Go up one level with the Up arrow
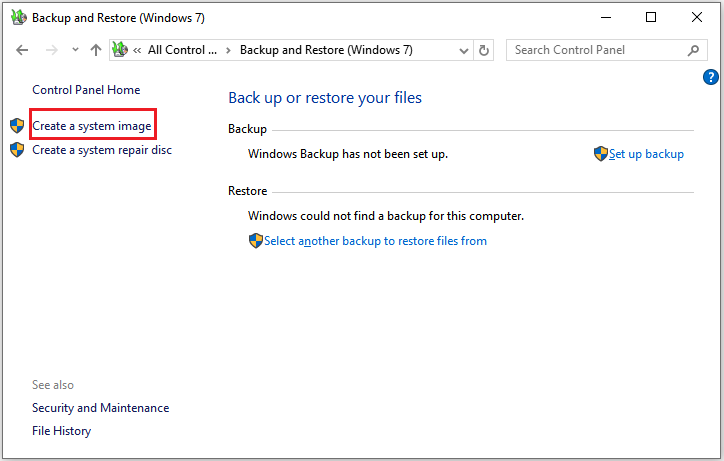 pyautogui.click(x=96, y=50)
